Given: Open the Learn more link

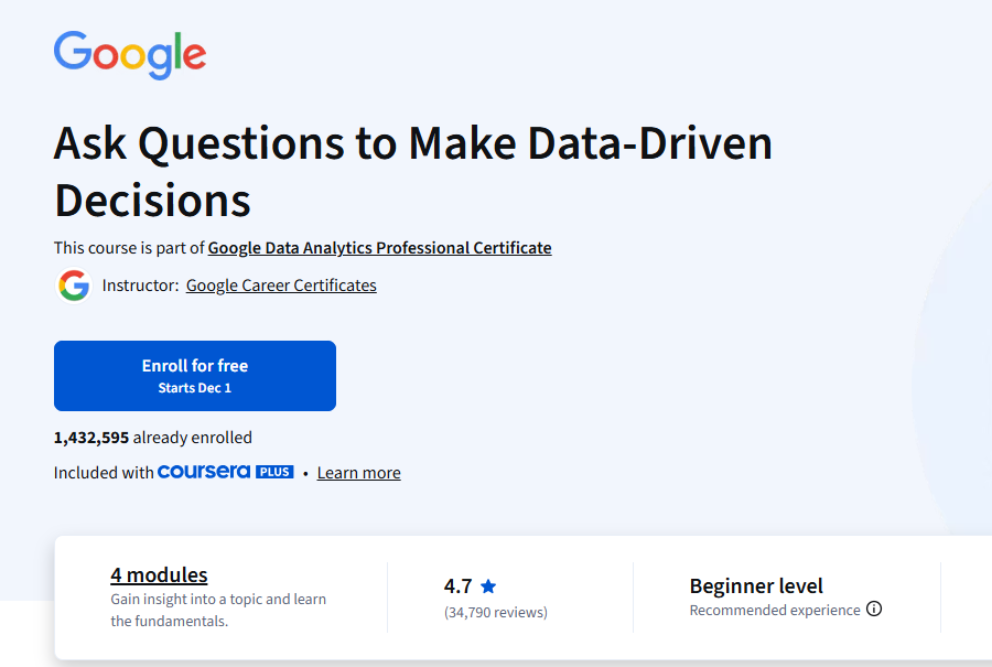Looking at the screenshot, I should 358,472.
